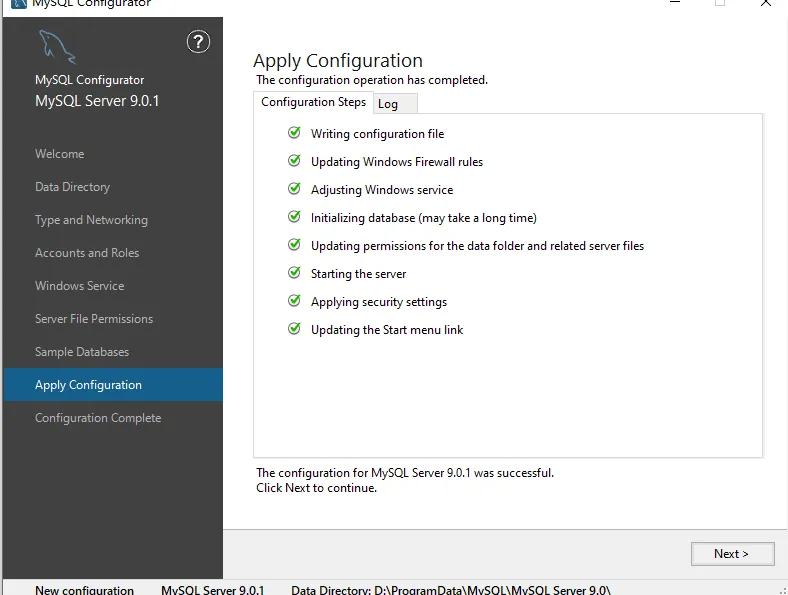Click the check icon for Updating Windows Firewall rules
Screen dimensions: 788x595
coord(294,161)
